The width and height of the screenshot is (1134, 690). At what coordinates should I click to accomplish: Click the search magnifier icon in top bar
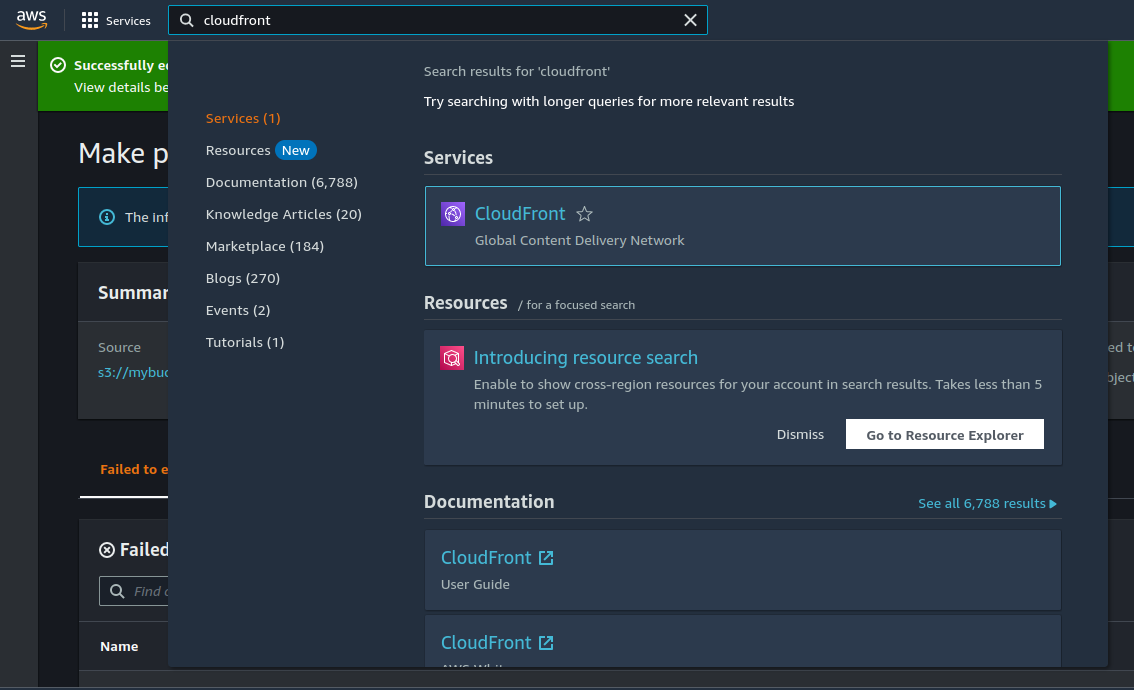187,20
